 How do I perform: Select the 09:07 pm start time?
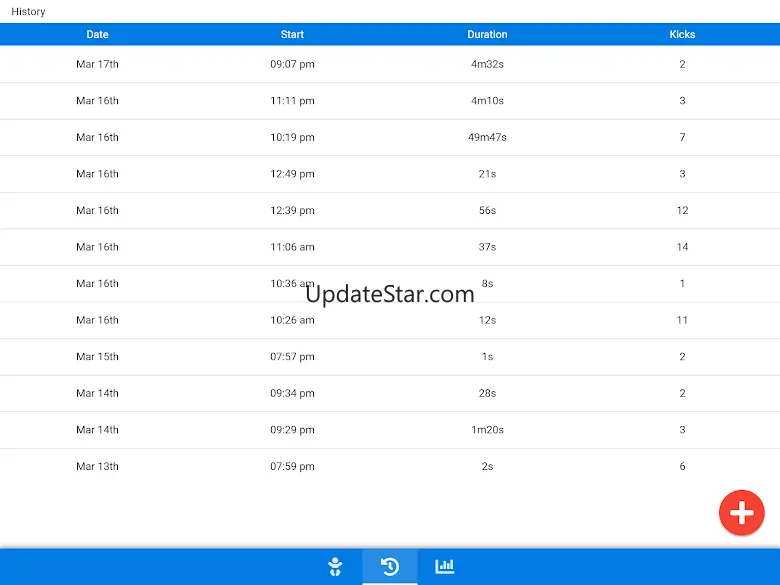click(292, 64)
